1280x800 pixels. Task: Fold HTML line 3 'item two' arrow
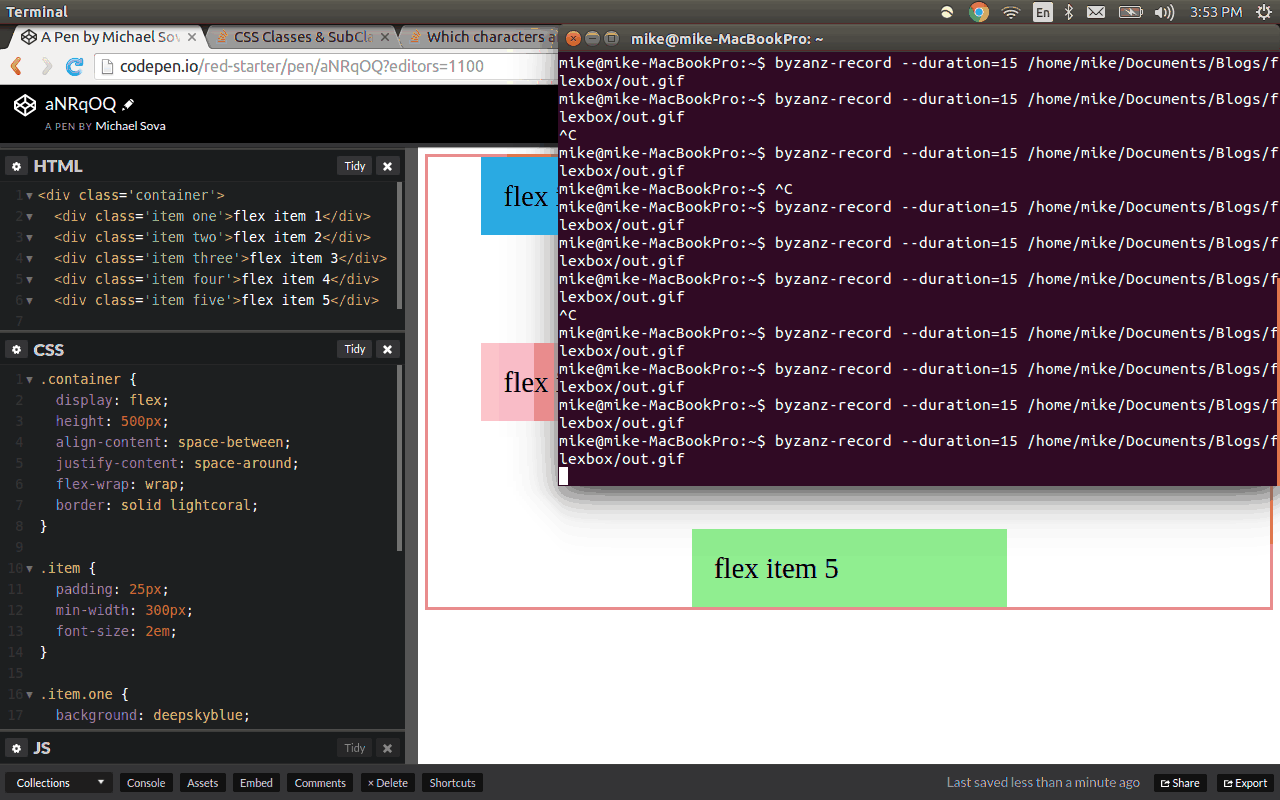click(29, 238)
